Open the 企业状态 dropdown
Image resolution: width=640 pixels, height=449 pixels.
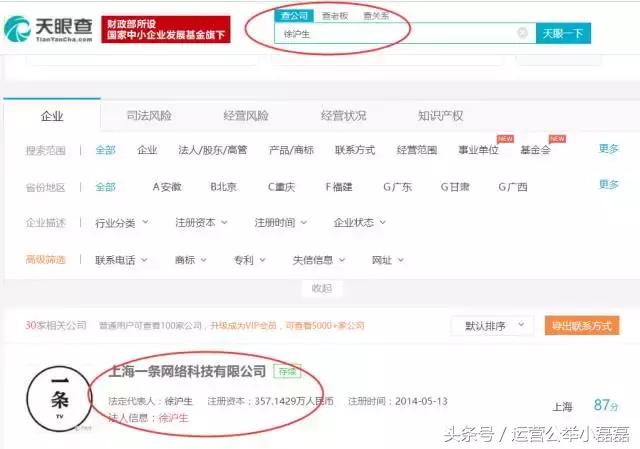click(360, 223)
